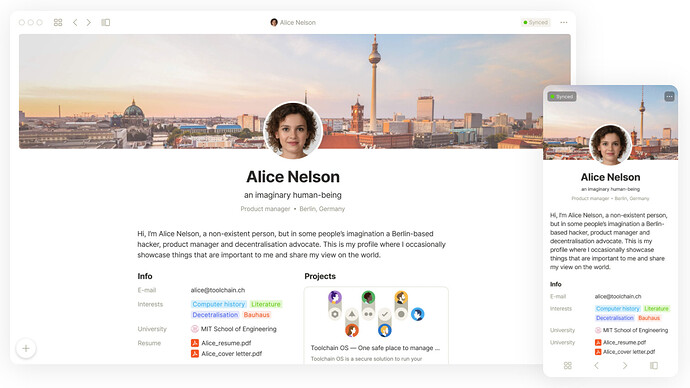The height and width of the screenshot is (388, 690).
Task: Tap the grid icon in mobile bottom bar
Action: pos(568,366)
